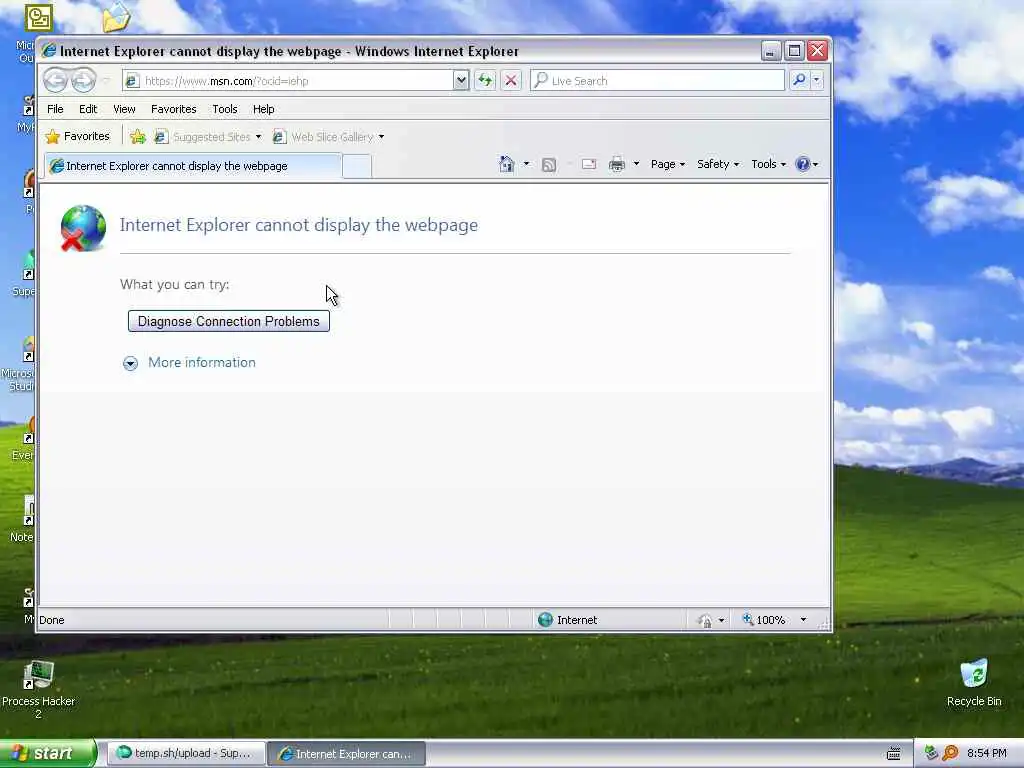The width and height of the screenshot is (1024, 768).
Task: Open a new blank tab
Action: point(357,167)
